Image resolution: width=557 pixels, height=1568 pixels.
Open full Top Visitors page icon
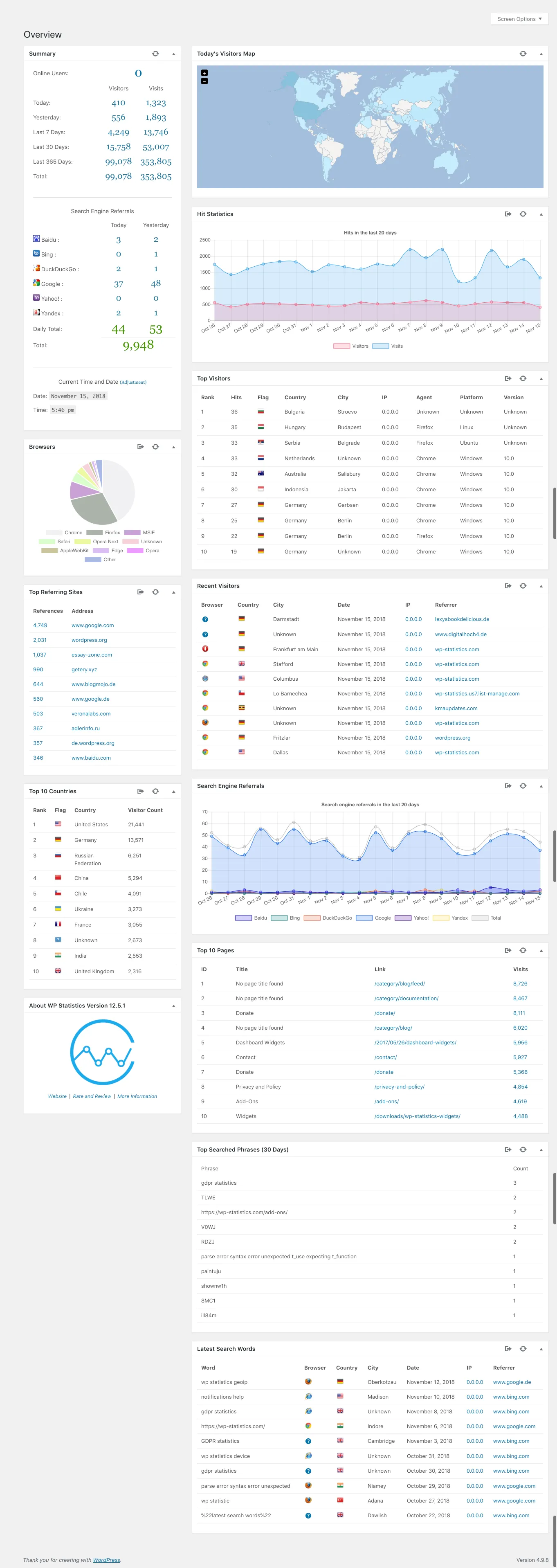click(x=508, y=379)
